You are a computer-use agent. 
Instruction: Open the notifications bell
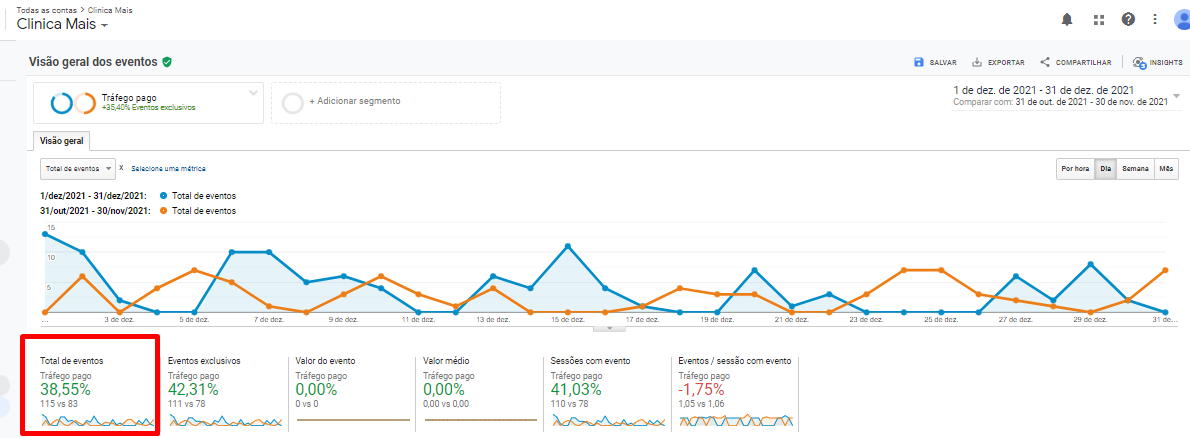click(1068, 19)
